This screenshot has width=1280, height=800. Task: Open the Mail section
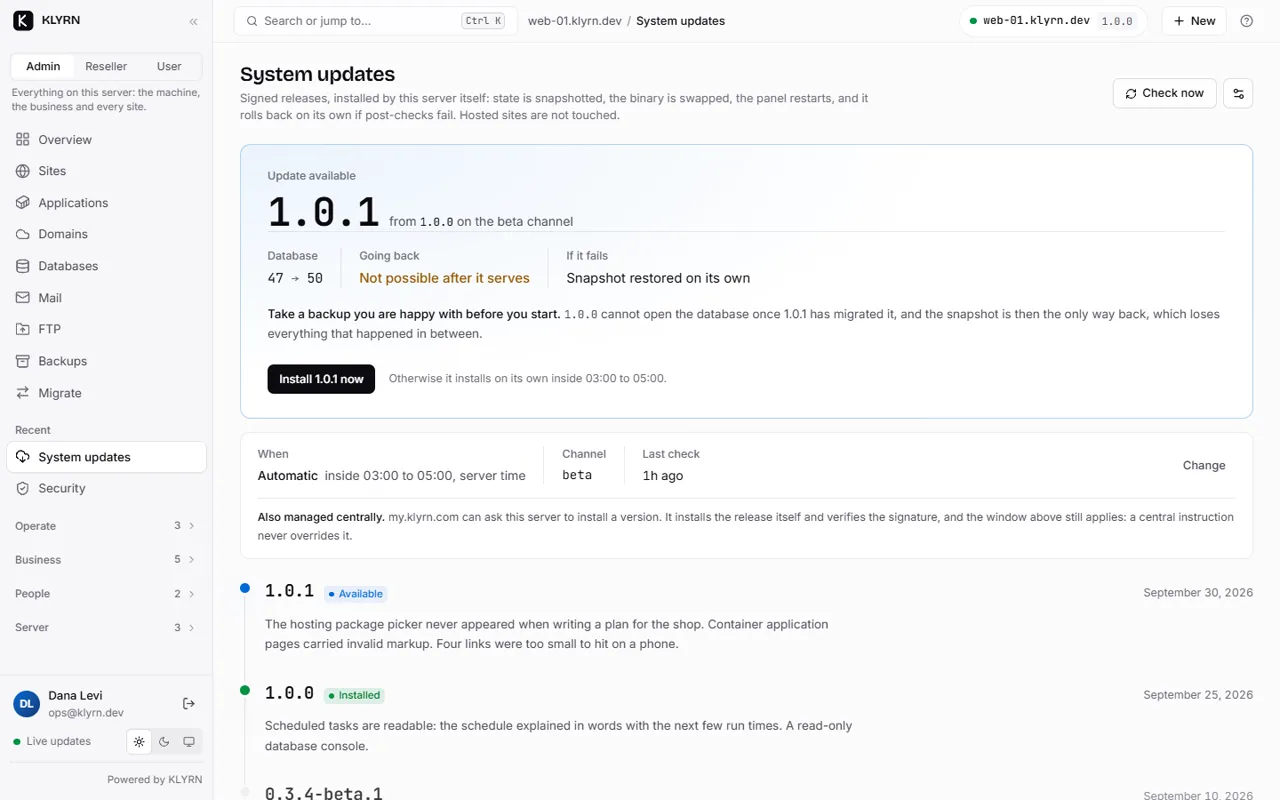[106, 298]
